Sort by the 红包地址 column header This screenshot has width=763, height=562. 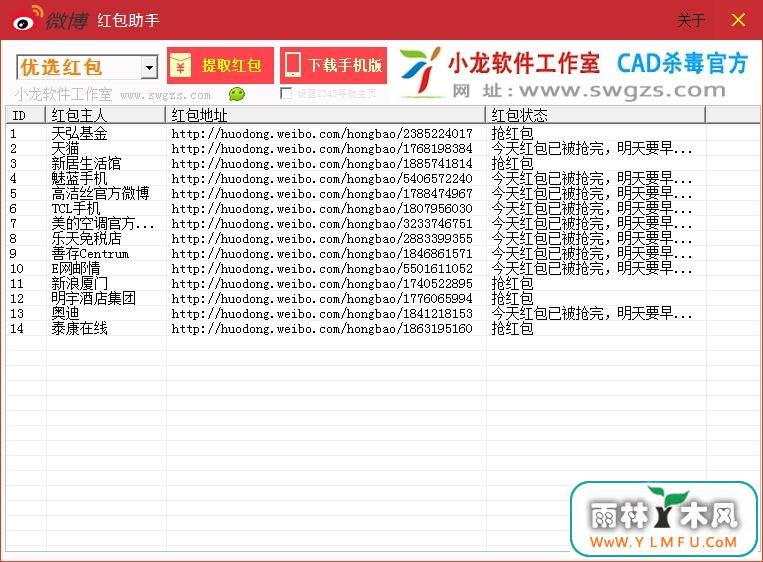click(325, 115)
